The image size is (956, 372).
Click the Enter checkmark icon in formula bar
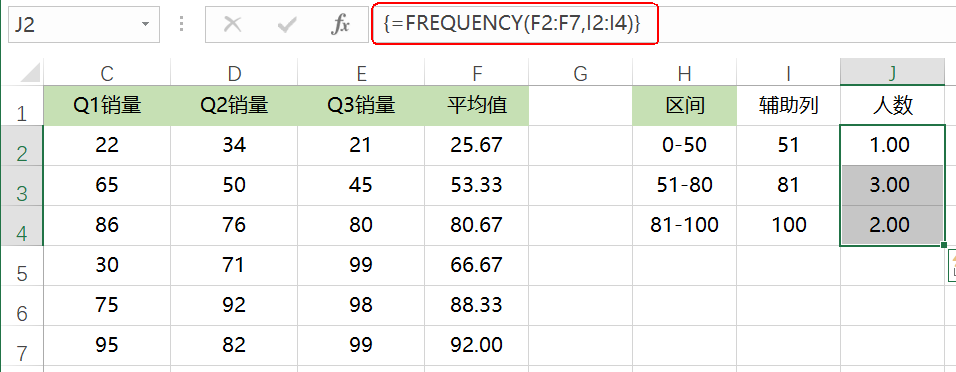287,24
